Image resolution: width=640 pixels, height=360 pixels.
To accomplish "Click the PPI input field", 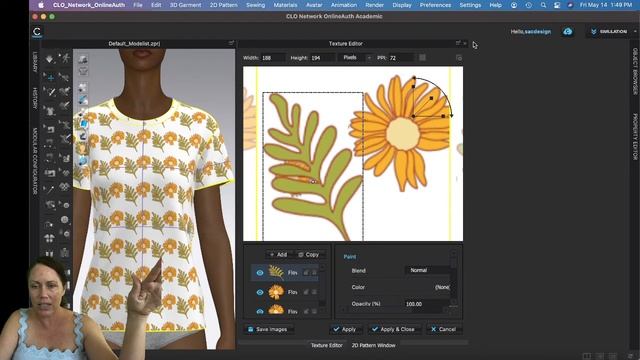I will [401, 58].
